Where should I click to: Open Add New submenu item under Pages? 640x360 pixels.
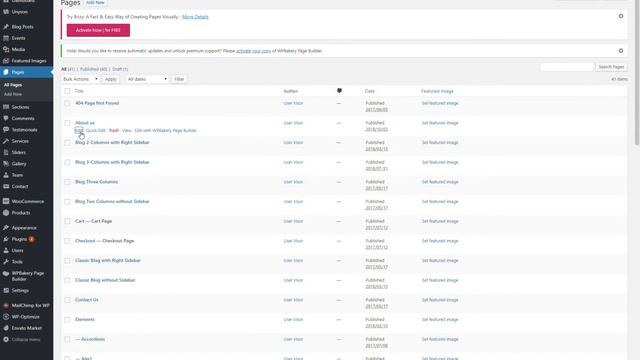pos(13,94)
